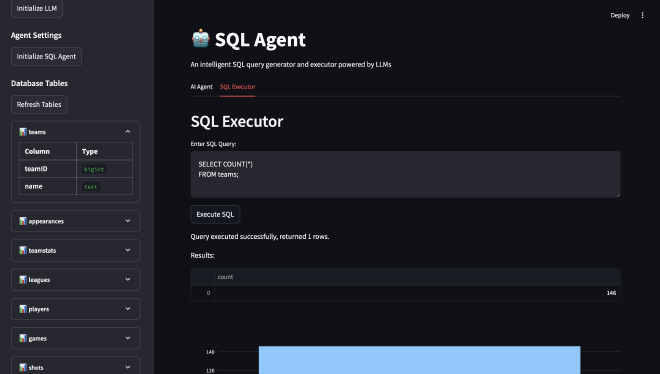Click the result cell showing 146
The width and height of the screenshot is (660, 374).
coord(417,293)
